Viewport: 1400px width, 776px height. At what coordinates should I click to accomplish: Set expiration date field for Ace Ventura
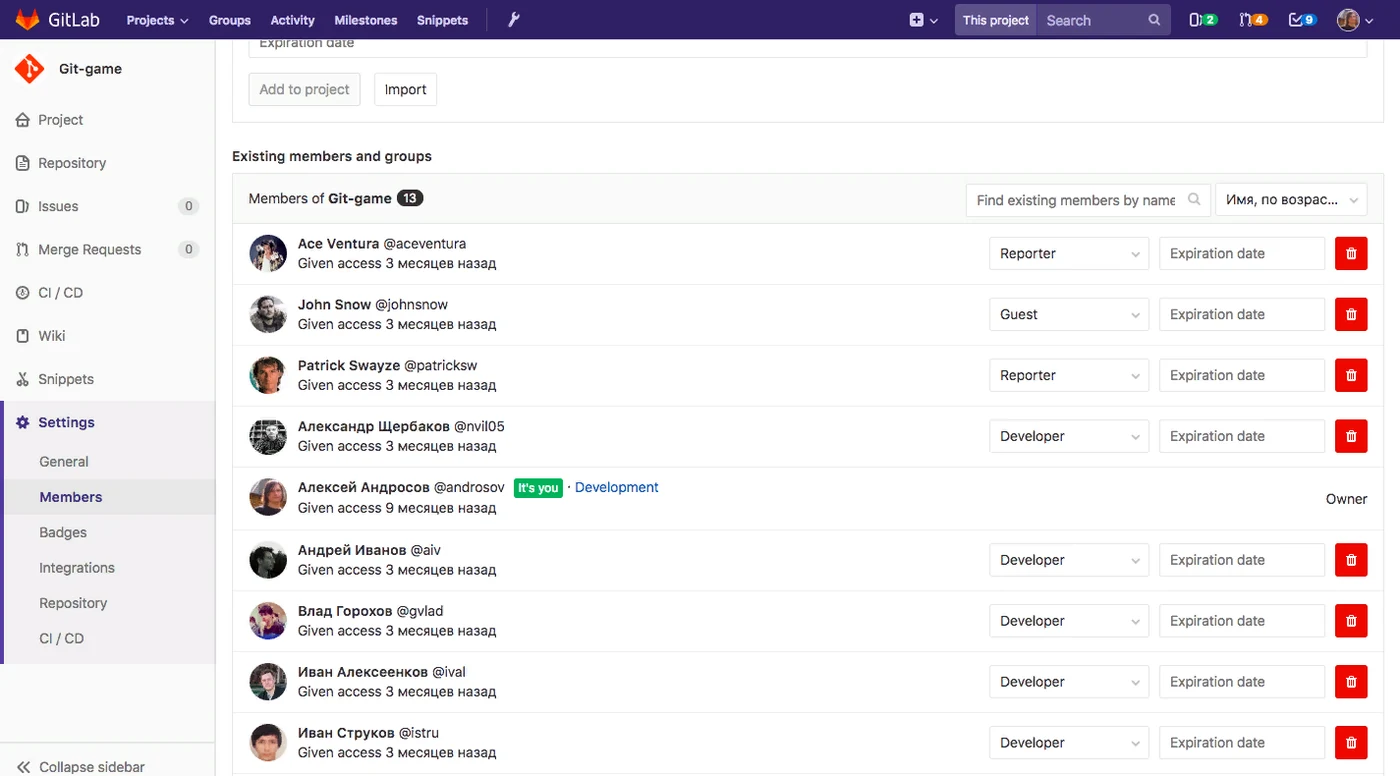click(x=1242, y=254)
